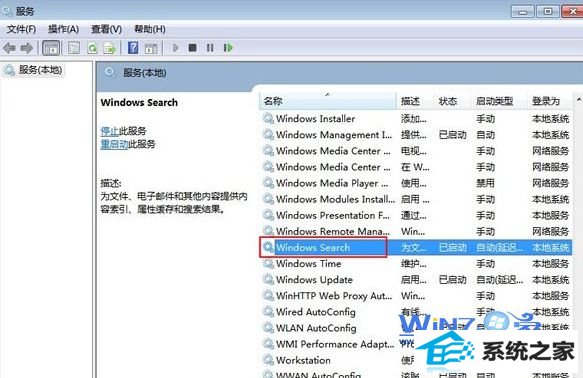Click 已启动 status of Windows Management row

453,135
